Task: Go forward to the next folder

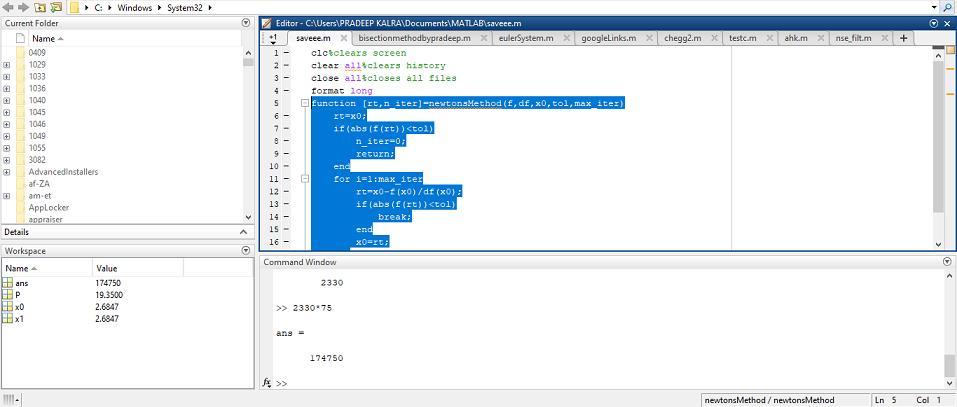Action: click(x=23, y=7)
